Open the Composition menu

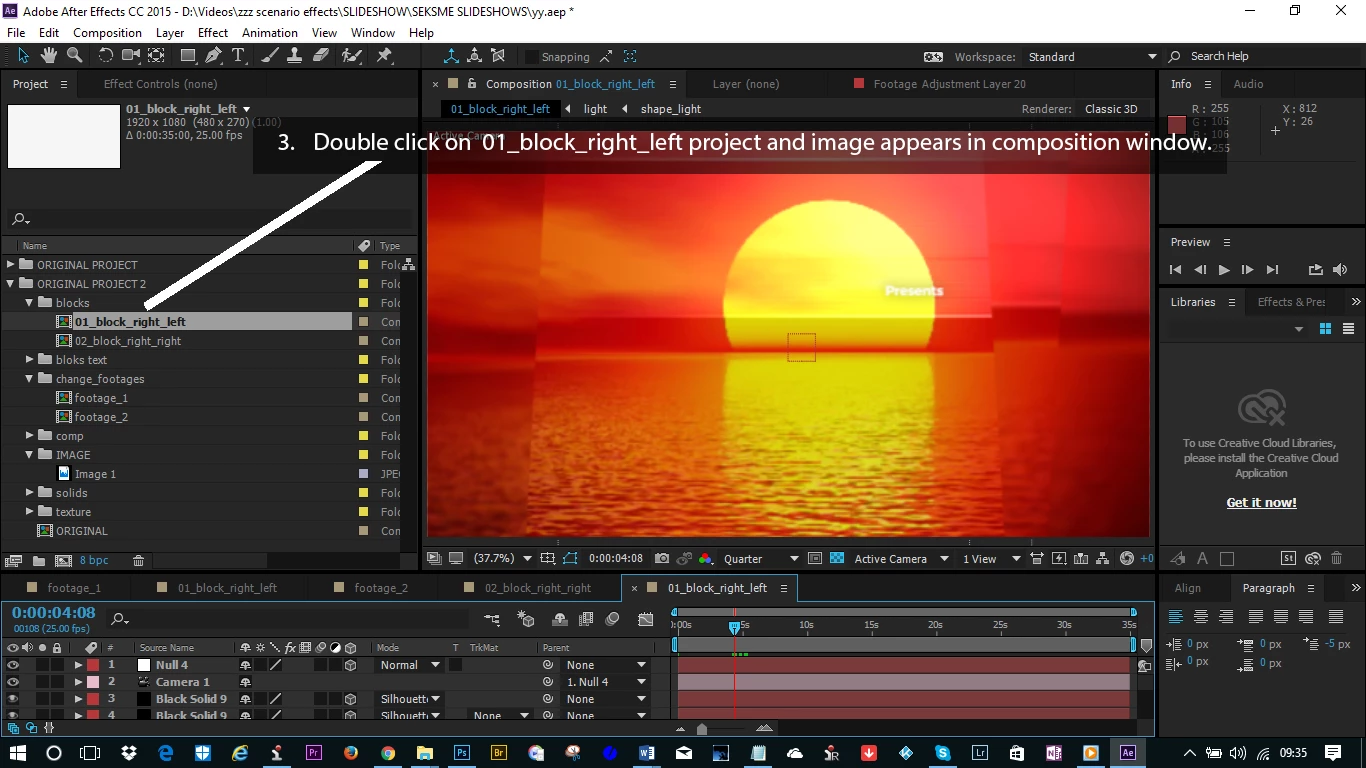(107, 33)
